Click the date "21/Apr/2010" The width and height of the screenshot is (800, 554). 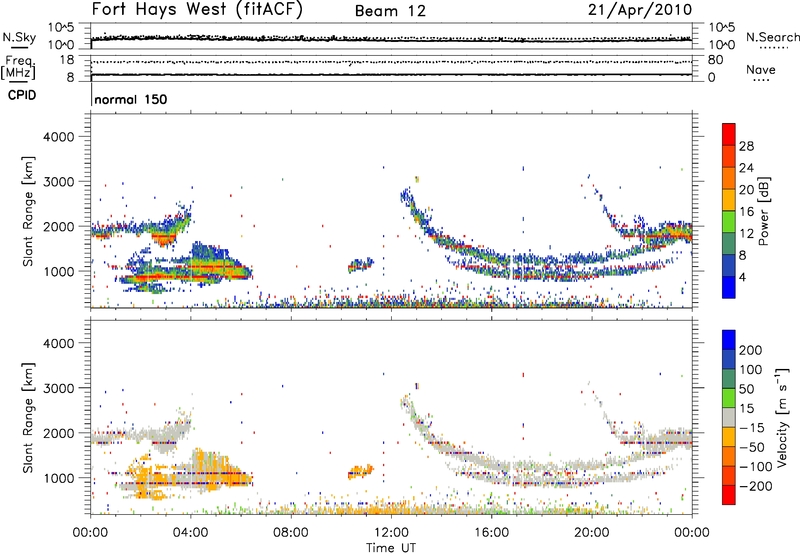pyautogui.click(x=640, y=9)
